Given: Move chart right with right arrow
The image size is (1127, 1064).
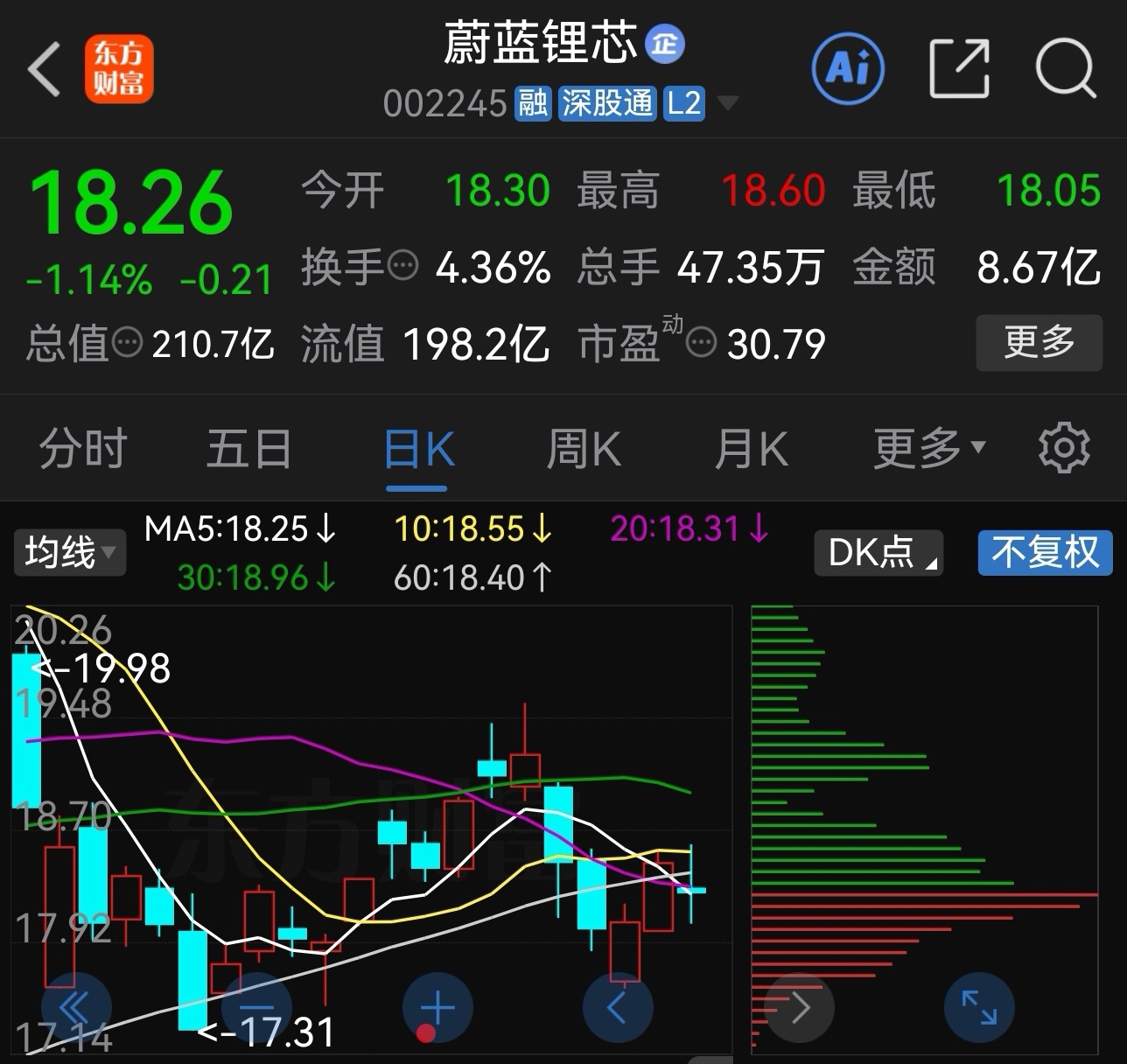Looking at the screenshot, I should [x=799, y=1007].
